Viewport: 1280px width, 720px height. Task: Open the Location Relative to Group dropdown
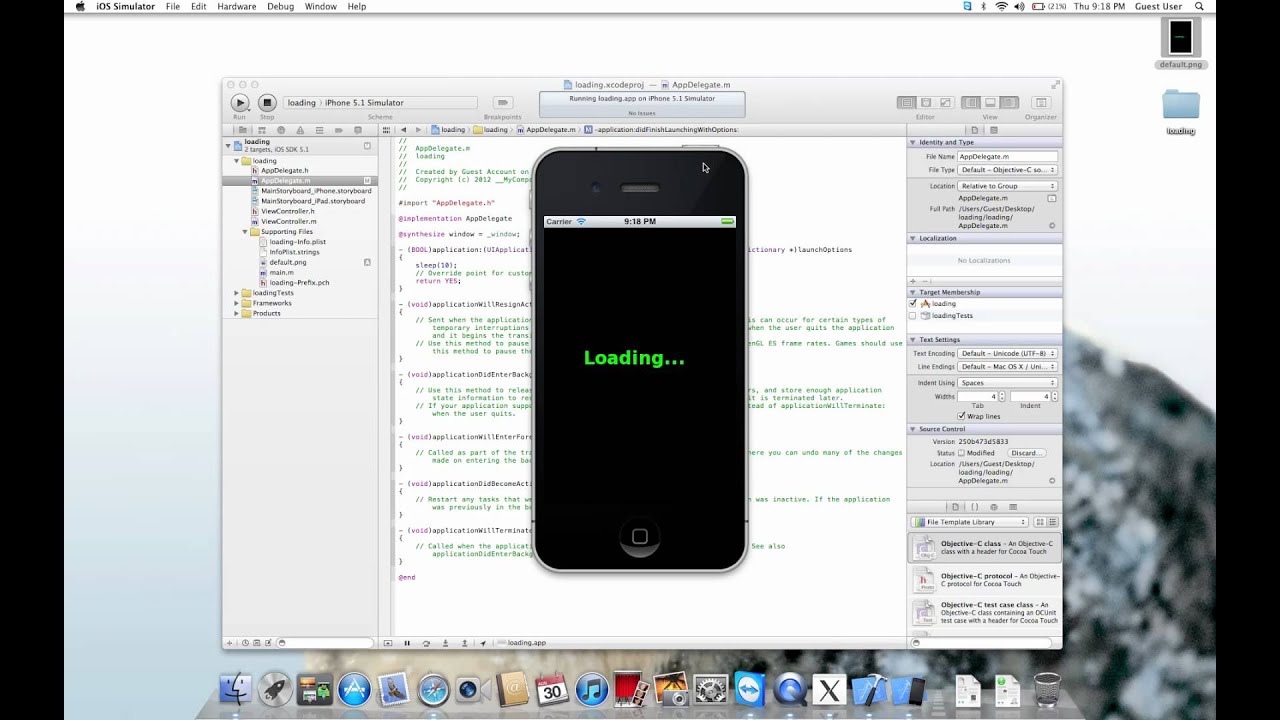(x=1007, y=186)
